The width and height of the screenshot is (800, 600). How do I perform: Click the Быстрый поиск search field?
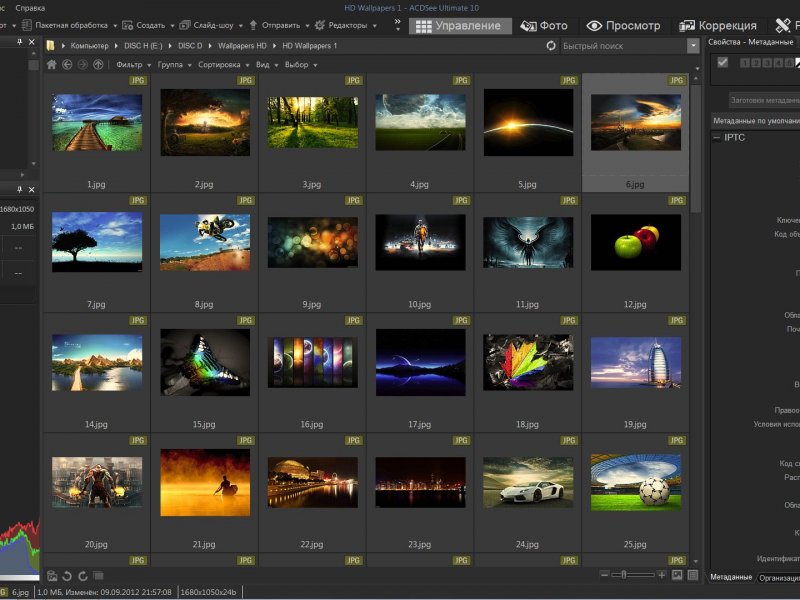(623, 46)
